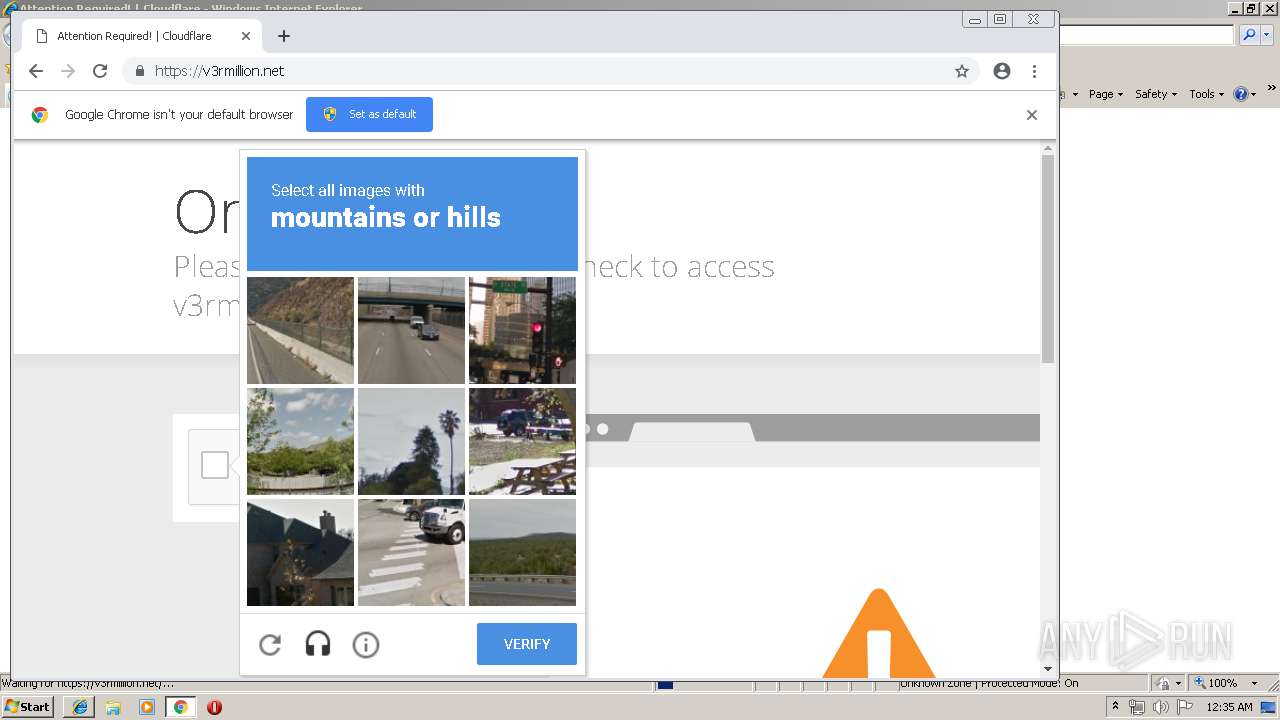
Task: Switch to the audio captcha challenge
Action: point(318,645)
